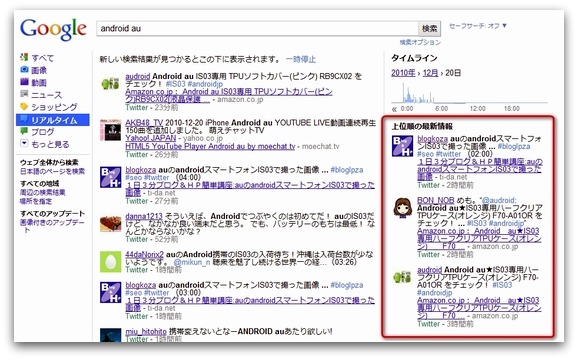Screen dimensions: 578x360
Task: Click blogkoza username in the (03:00) tweet
Action: [x=140, y=285]
